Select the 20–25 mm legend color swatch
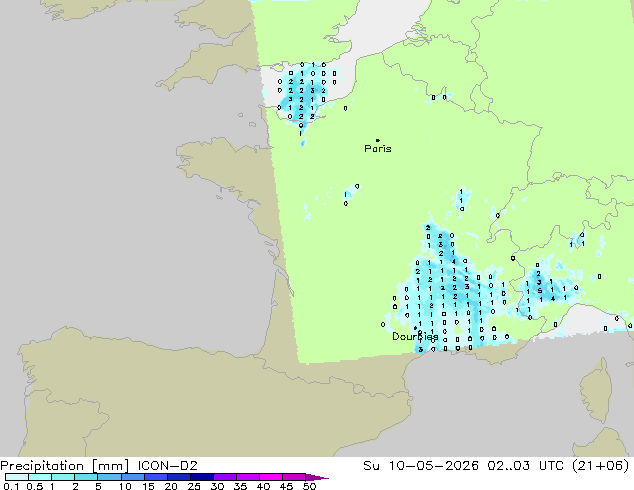 178,477
